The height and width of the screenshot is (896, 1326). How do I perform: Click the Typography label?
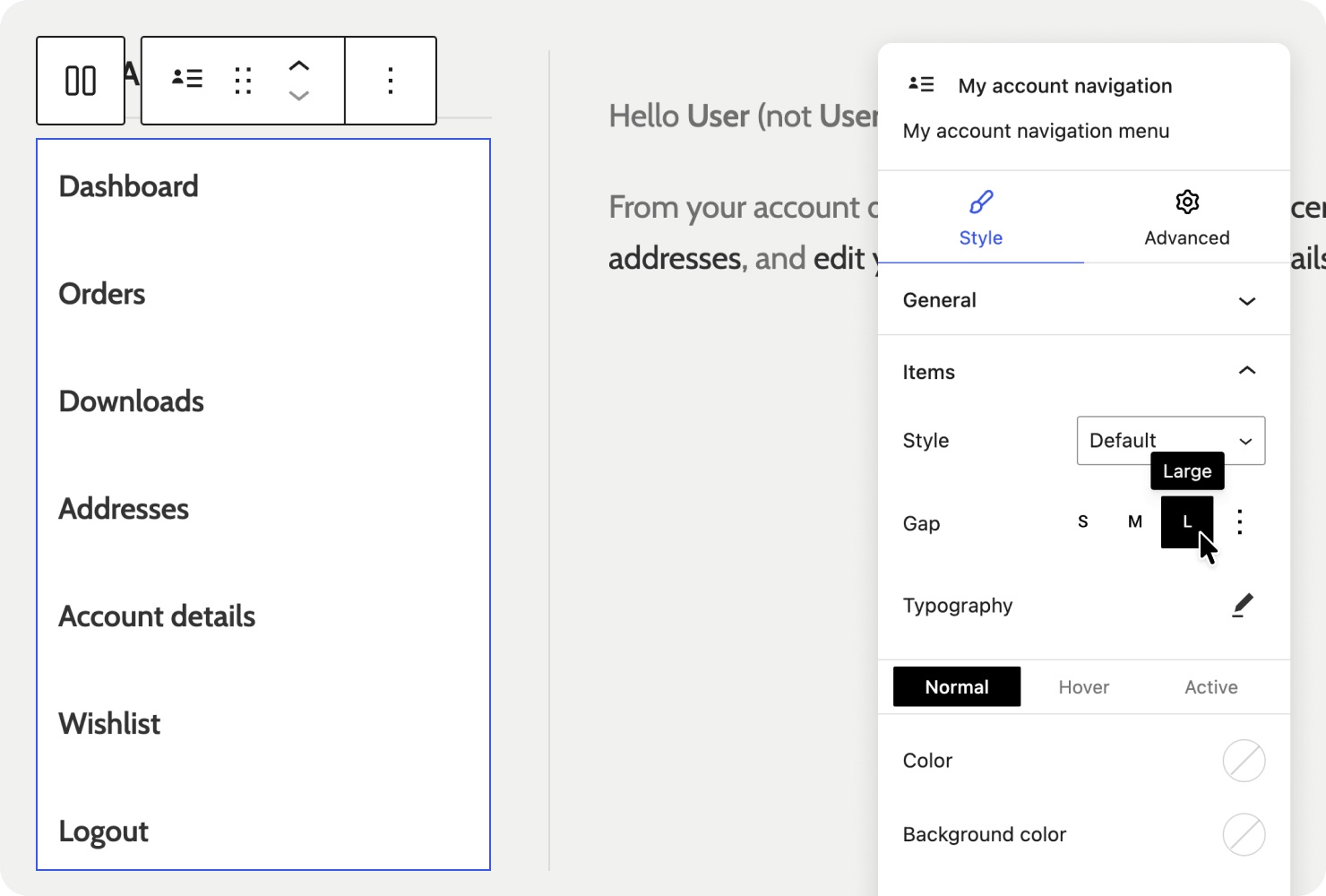coord(958,606)
